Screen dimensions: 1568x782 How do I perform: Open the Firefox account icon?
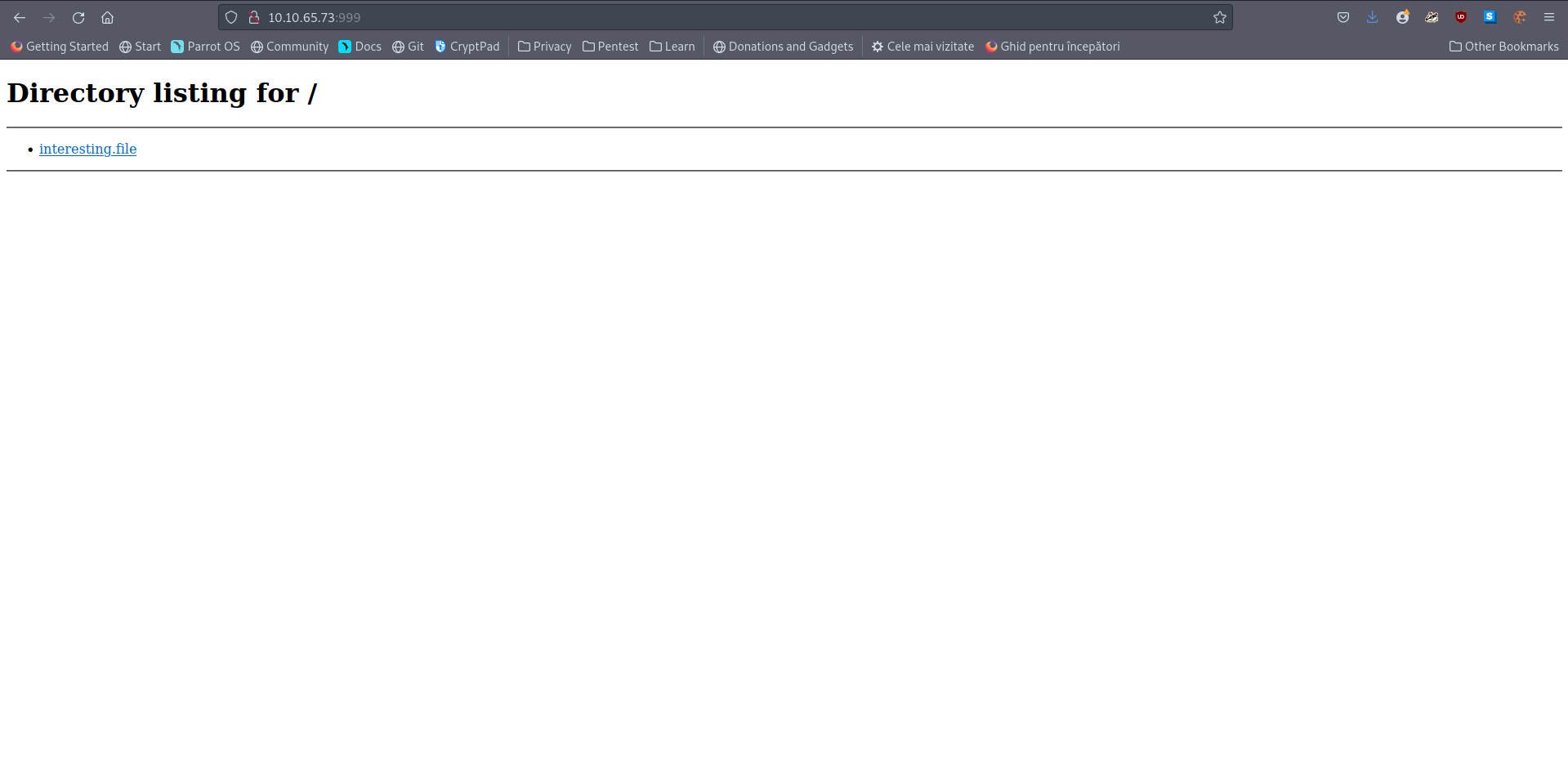pyautogui.click(x=1402, y=17)
